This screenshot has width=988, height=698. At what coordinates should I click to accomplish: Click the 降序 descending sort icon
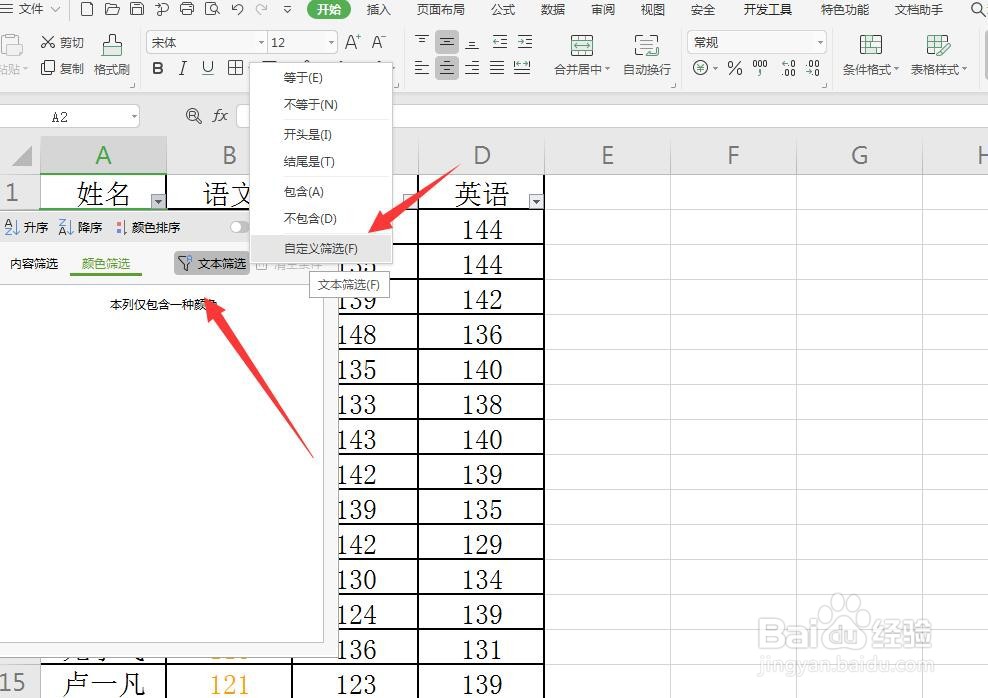(79, 227)
